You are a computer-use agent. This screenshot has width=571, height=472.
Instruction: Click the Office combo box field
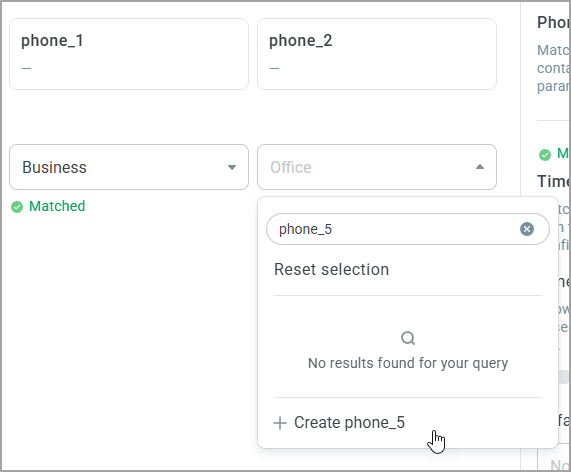(x=377, y=167)
